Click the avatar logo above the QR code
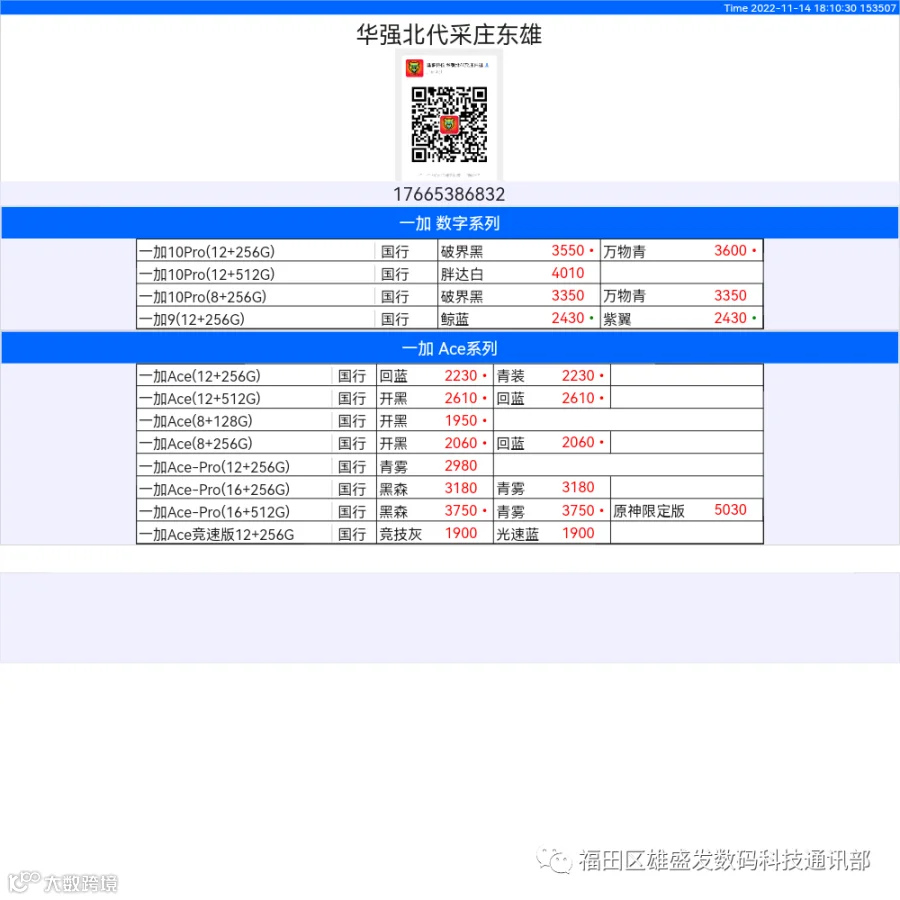 pos(414,68)
